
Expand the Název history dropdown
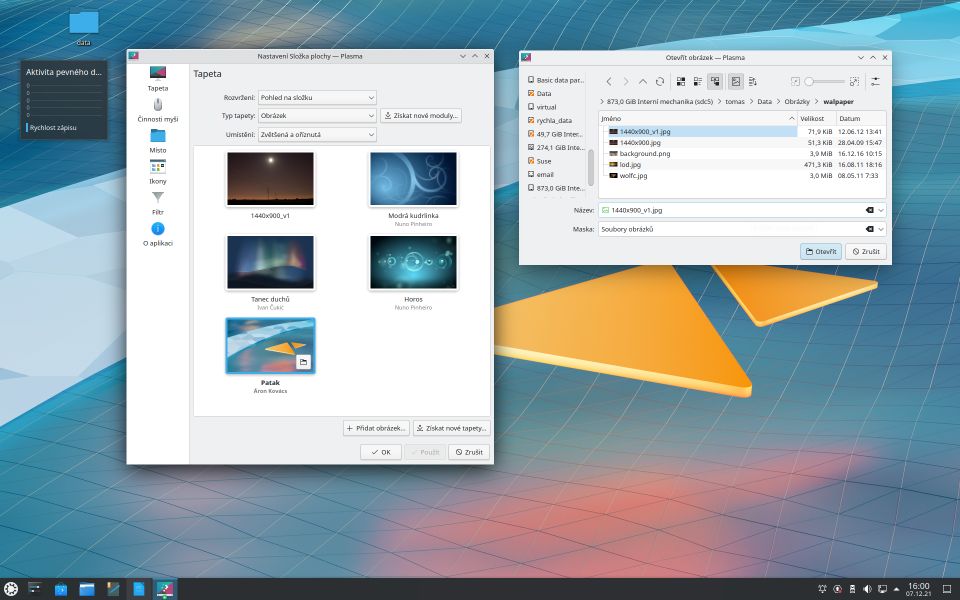tap(881, 210)
